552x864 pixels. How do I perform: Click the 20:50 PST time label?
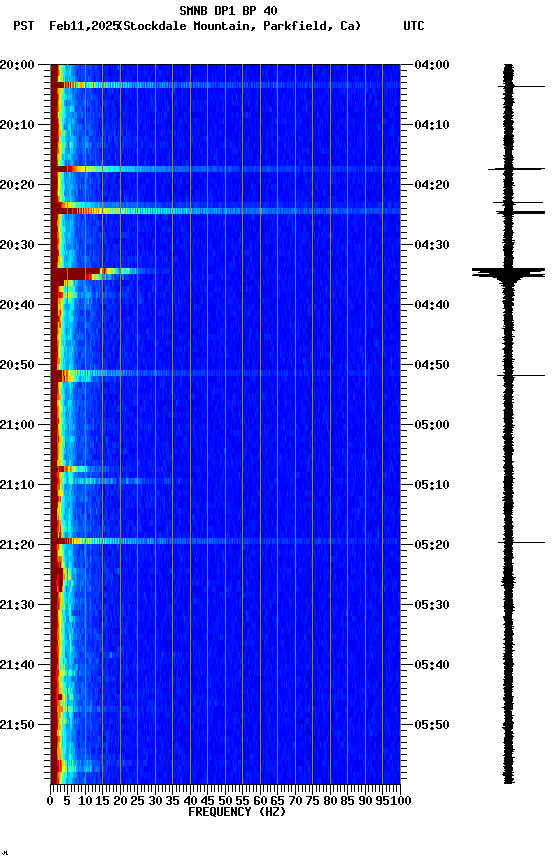click(x=17, y=365)
